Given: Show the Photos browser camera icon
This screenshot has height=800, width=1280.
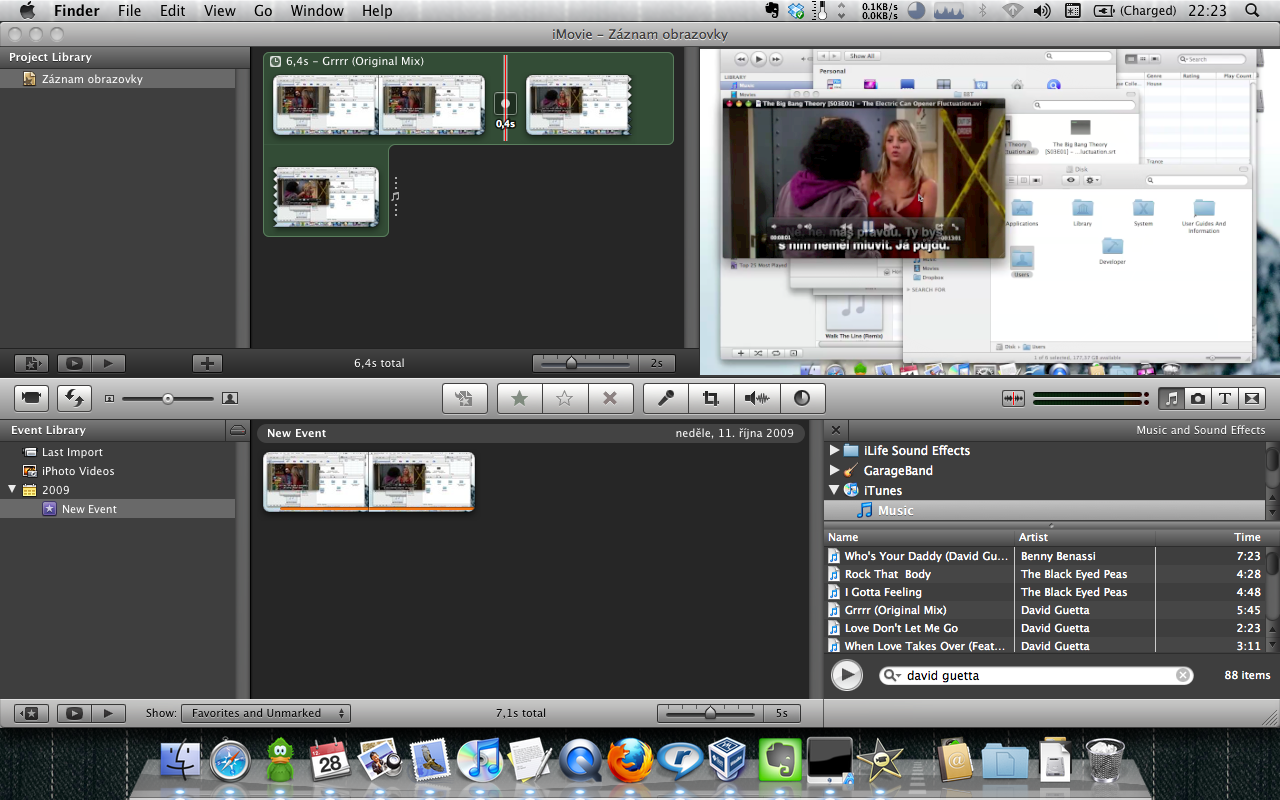Looking at the screenshot, I should [1198, 398].
